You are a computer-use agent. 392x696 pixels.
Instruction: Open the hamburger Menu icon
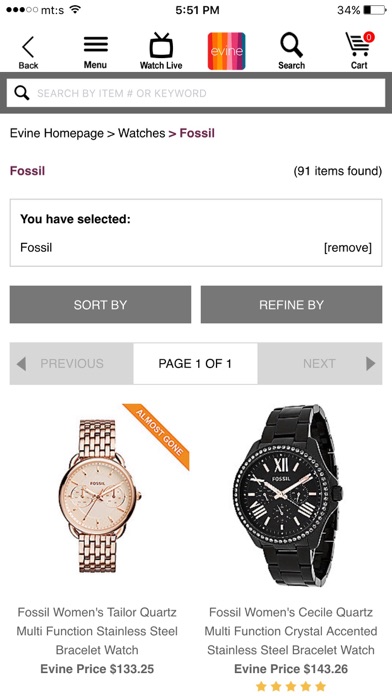click(x=95, y=44)
